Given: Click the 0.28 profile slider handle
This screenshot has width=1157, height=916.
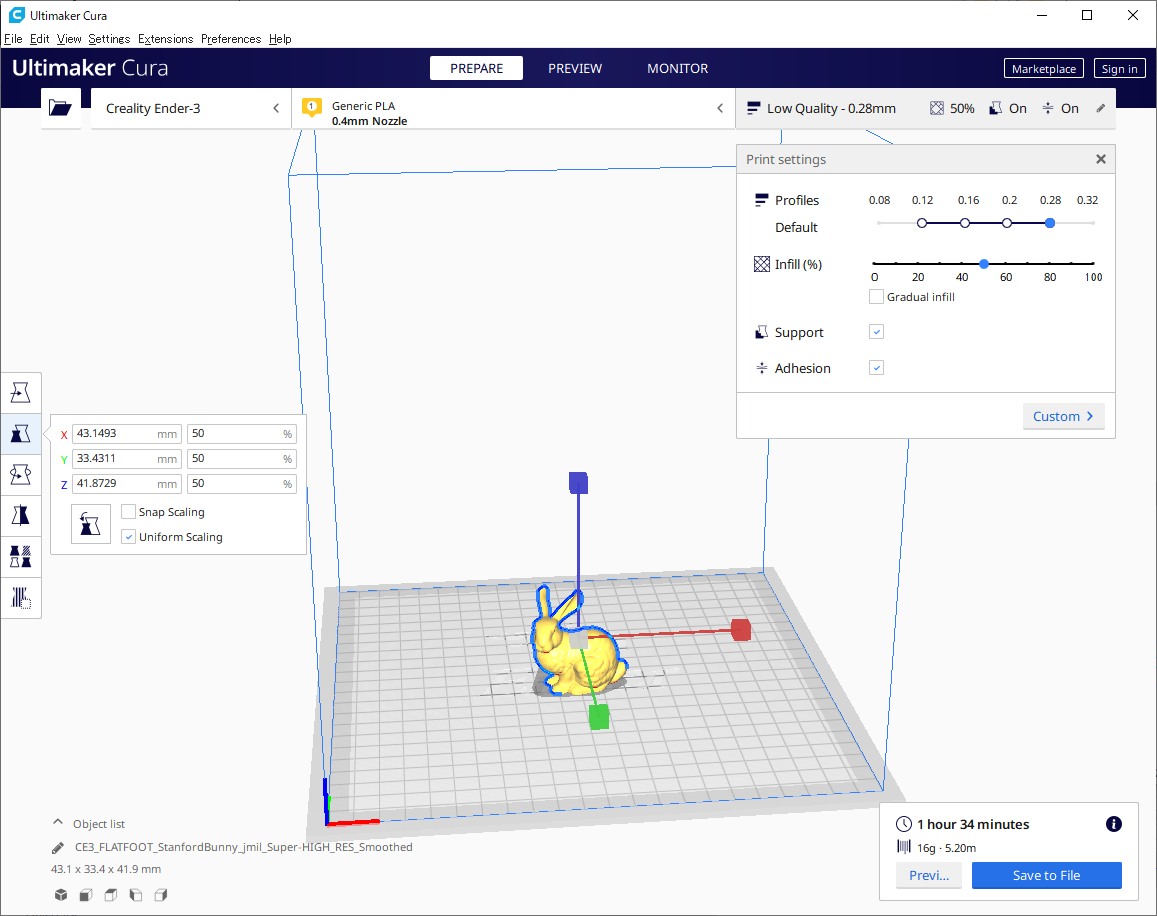Looking at the screenshot, I should (1050, 223).
